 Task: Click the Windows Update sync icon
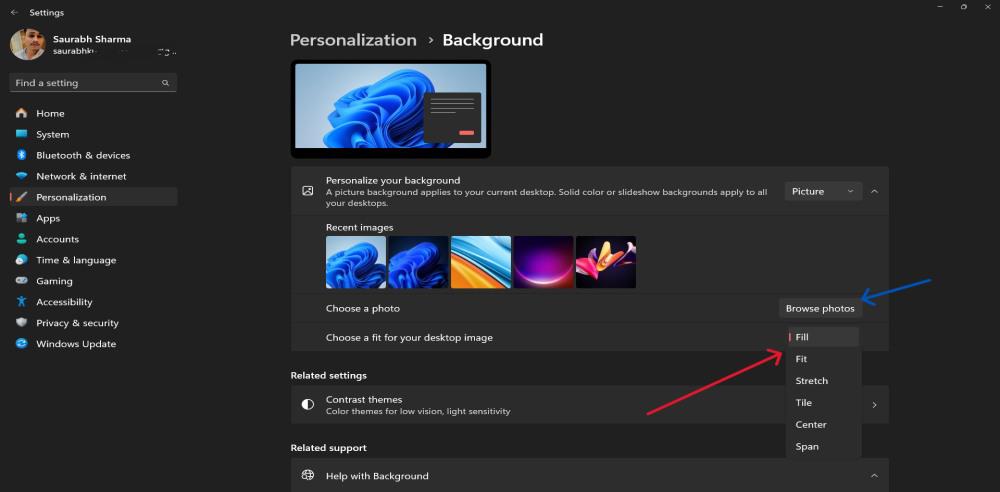point(22,343)
